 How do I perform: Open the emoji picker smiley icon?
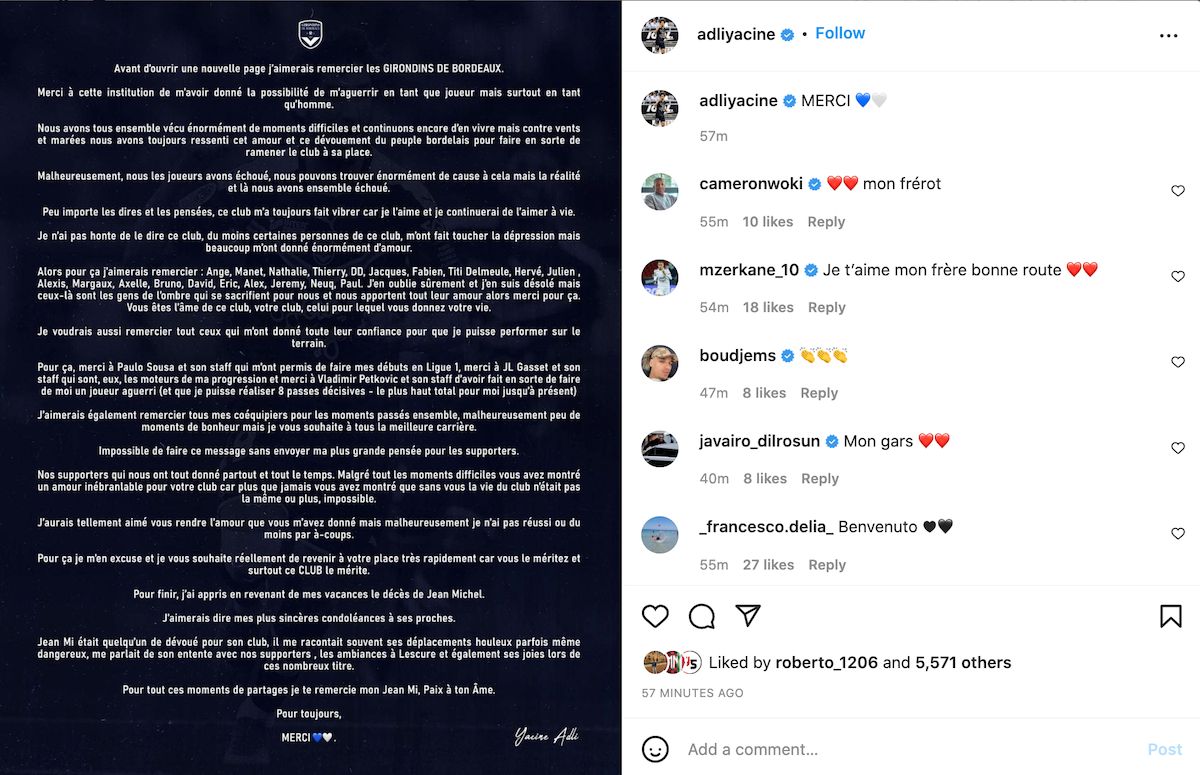coord(655,749)
